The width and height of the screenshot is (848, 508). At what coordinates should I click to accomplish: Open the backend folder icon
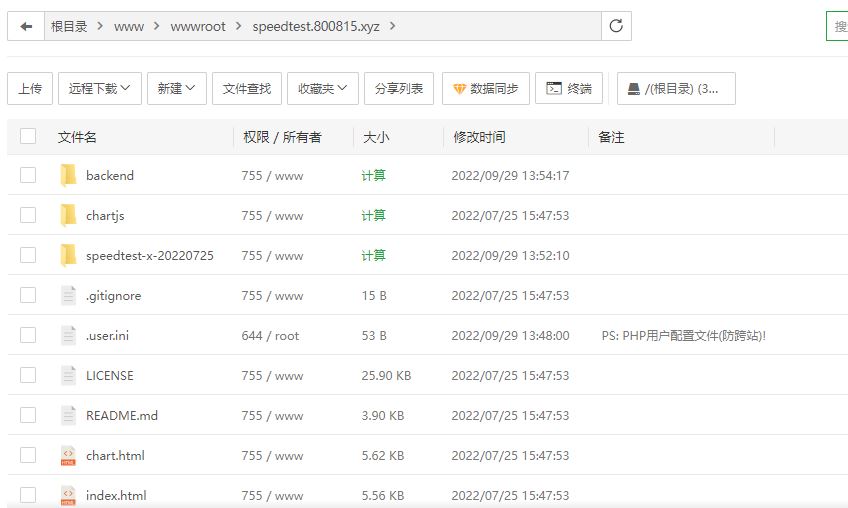click(x=68, y=176)
